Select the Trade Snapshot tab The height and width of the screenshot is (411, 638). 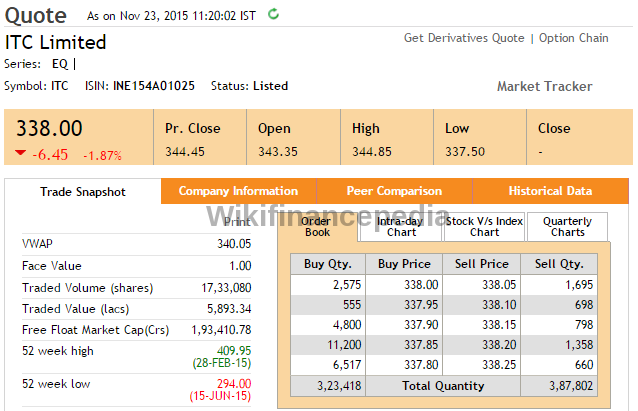(x=83, y=192)
